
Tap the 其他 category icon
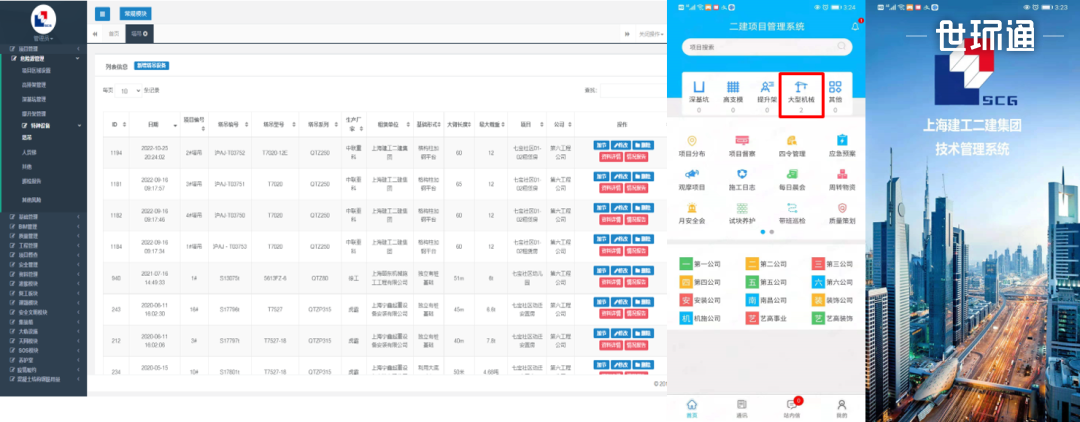coord(835,88)
